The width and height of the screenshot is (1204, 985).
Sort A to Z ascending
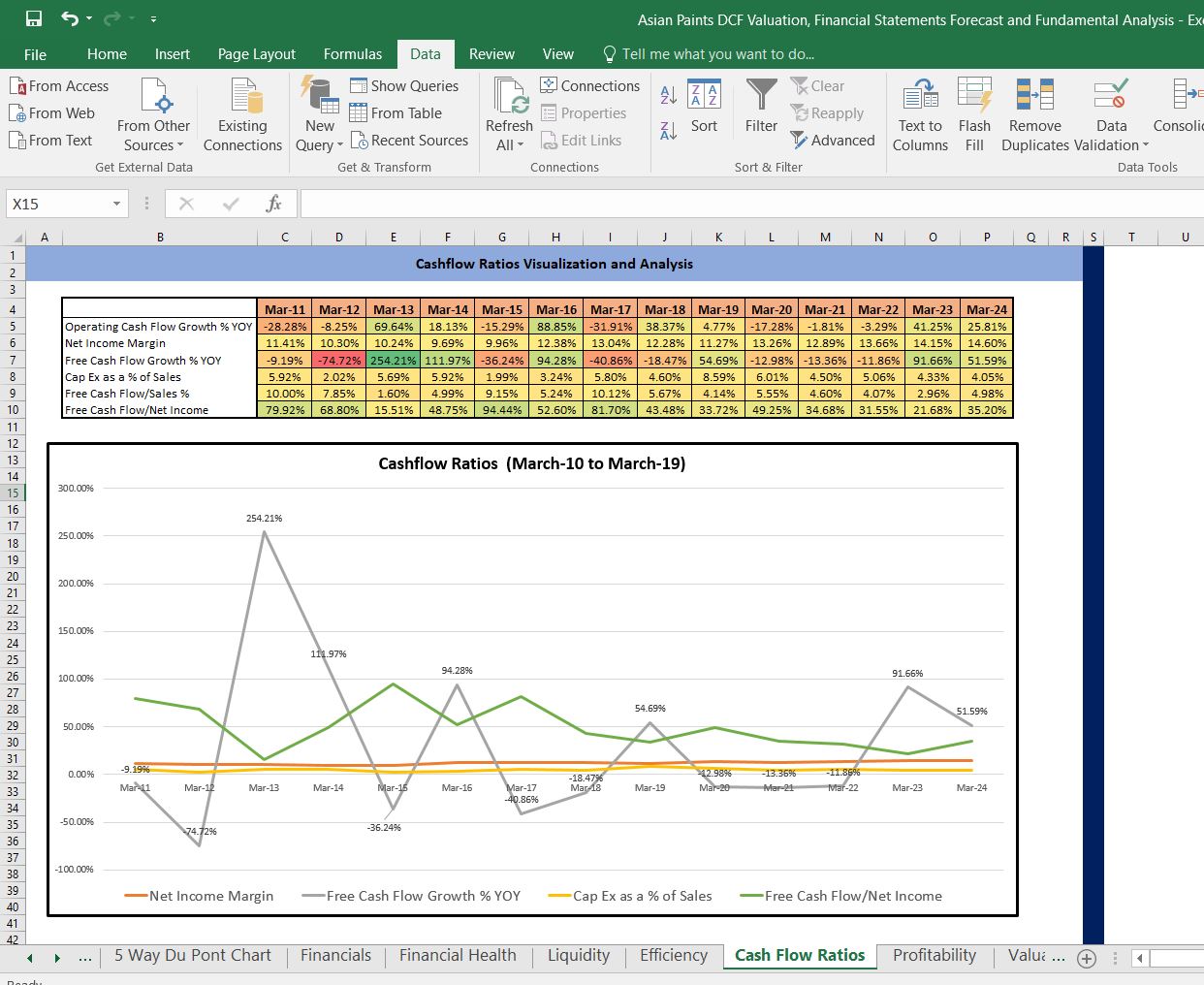(x=669, y=95)
